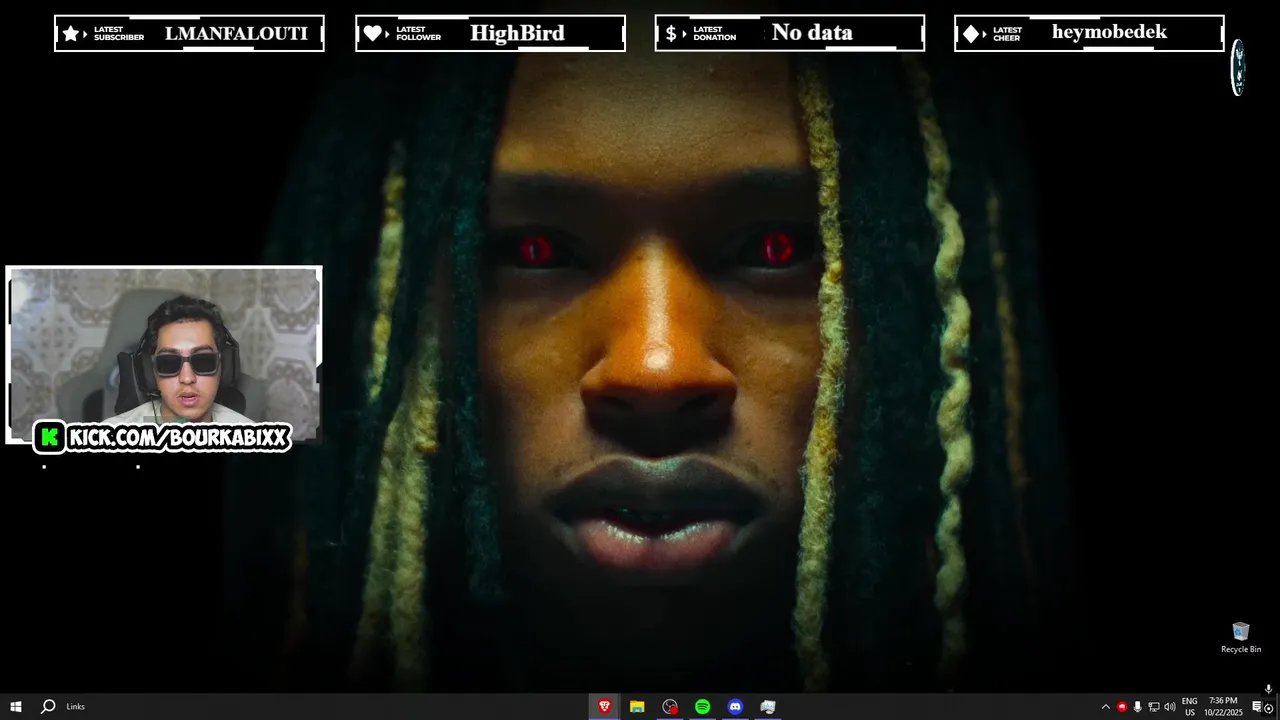Click the Latest Subscriber star icon
1280x720 pixels.
(71, 33)
